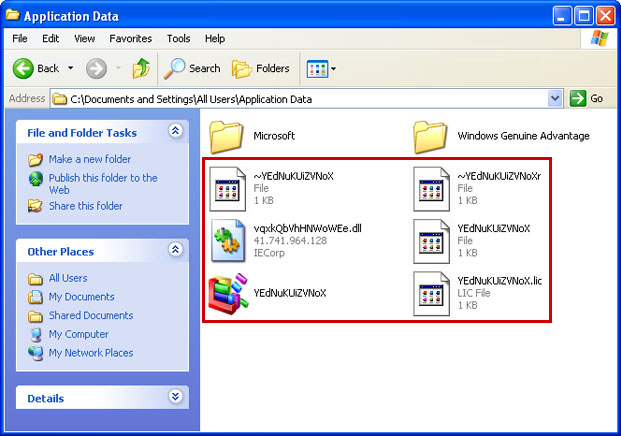Open the Back button history dropdown
The width and height of the screenshot is (621, 436).
tap(70, 68)
